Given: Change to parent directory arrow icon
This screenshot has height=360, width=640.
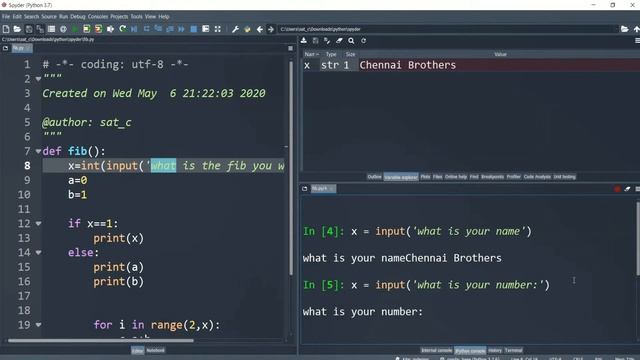Looking at the screenshot, I should [636, 29].
